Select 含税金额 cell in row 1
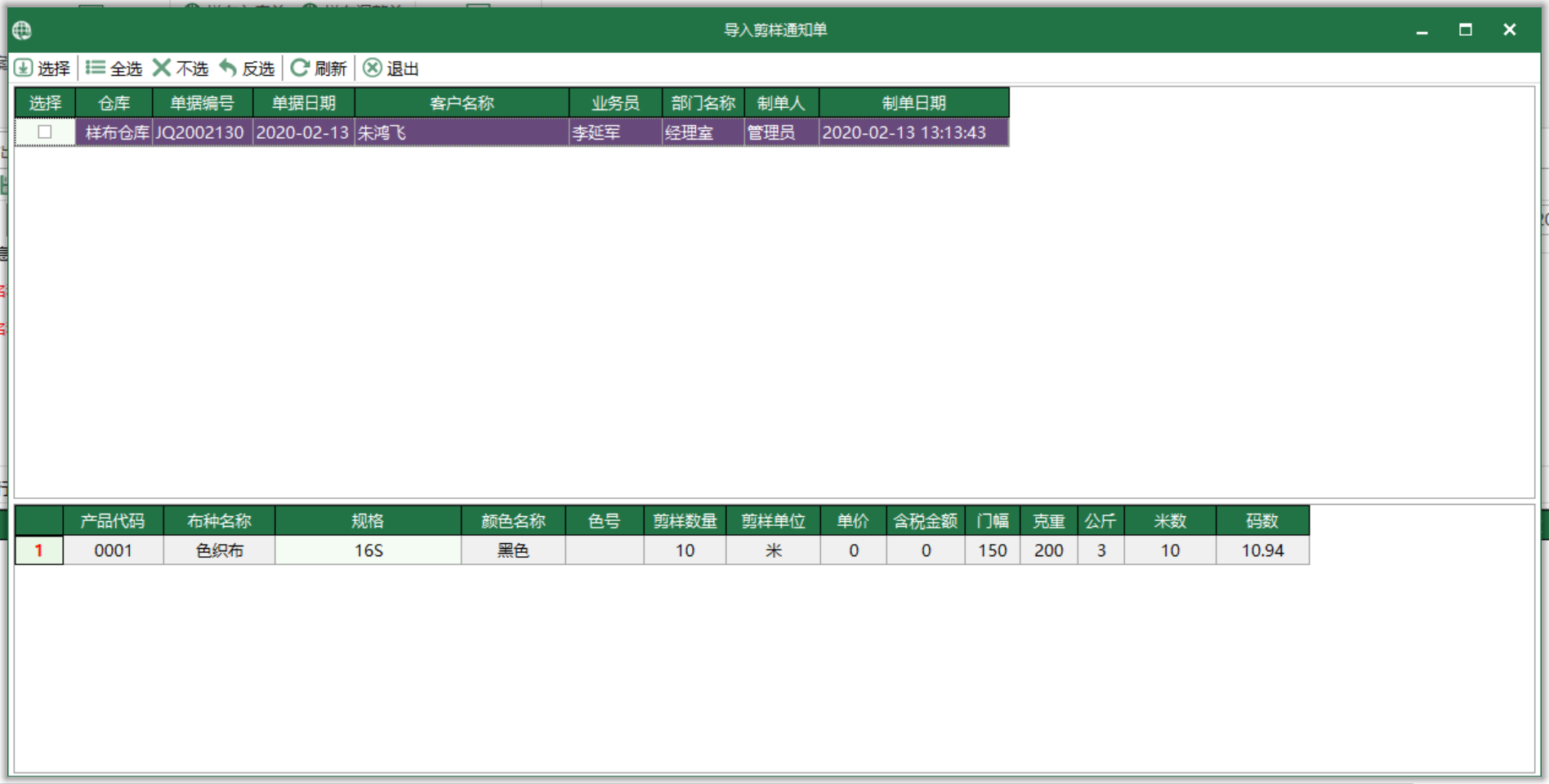The height and width of the screenshot is (784, 1549). click(x=926, y=550)
